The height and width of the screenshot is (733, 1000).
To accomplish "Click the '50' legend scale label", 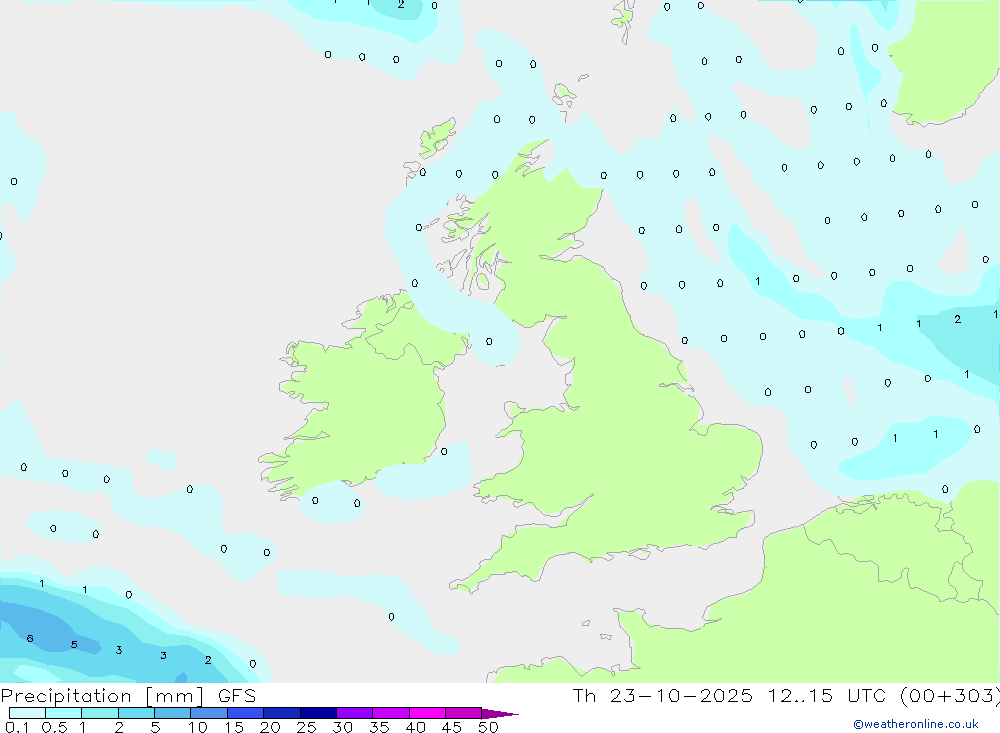I will click(488, 727).
